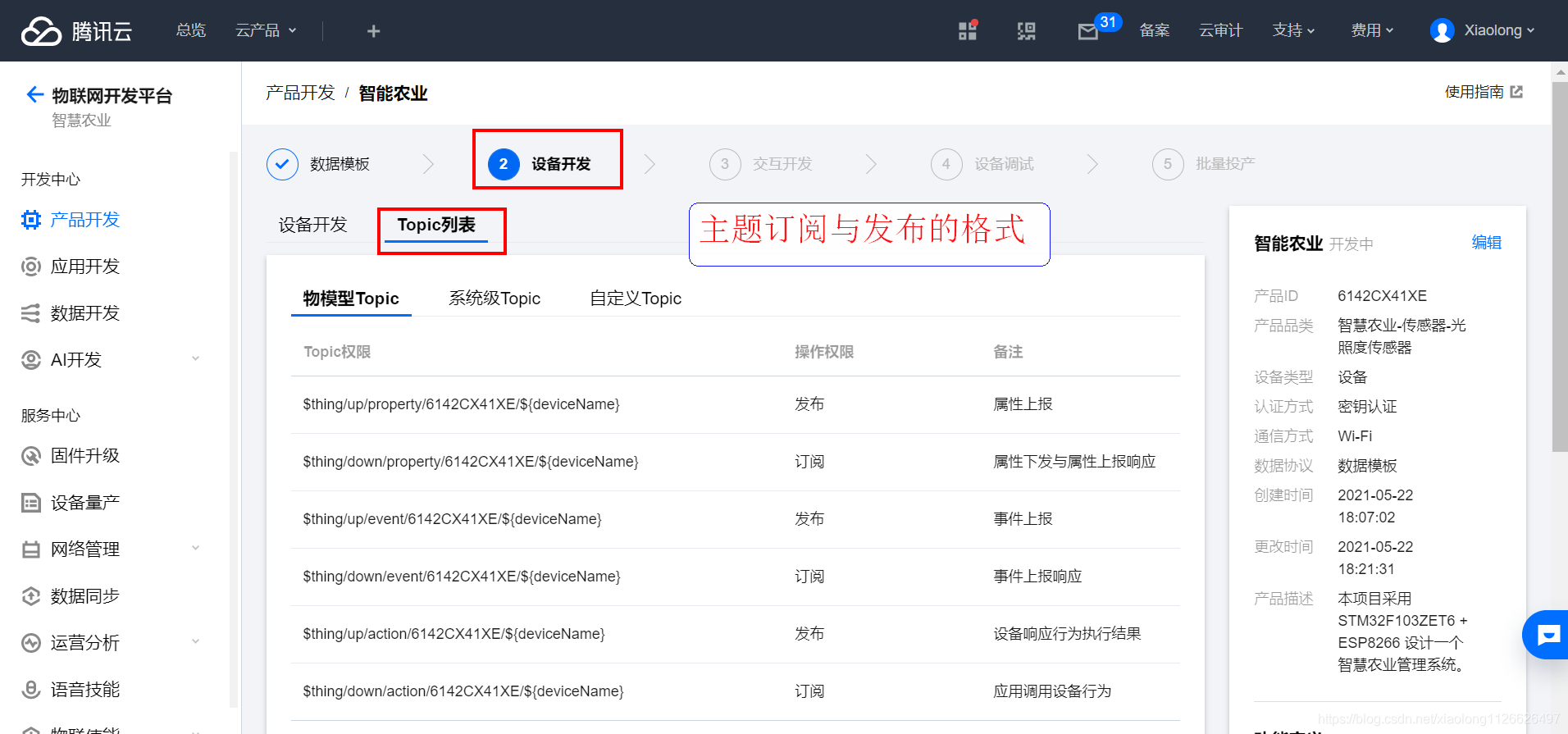Click the 固件升级 sidebar icon

pyautogui.click(x=31, y=456)
